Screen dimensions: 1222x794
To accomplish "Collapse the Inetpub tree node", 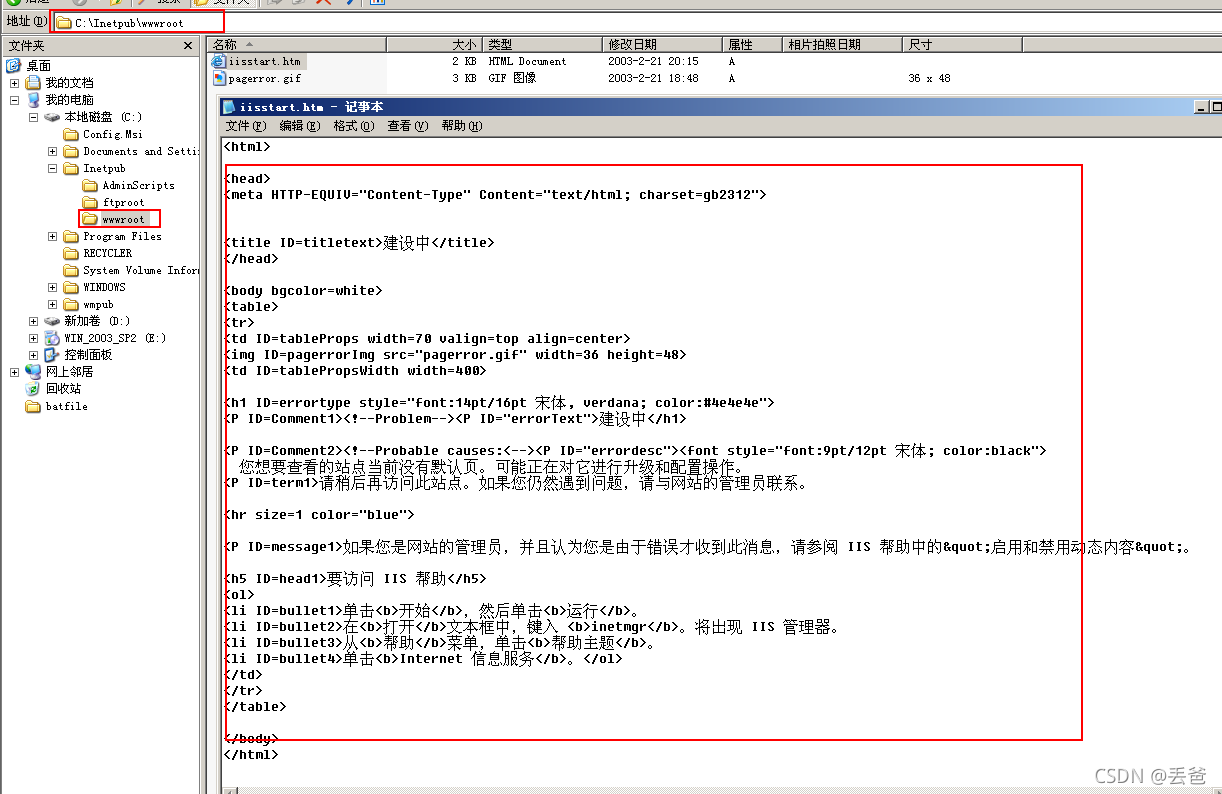I will (52, 168).
